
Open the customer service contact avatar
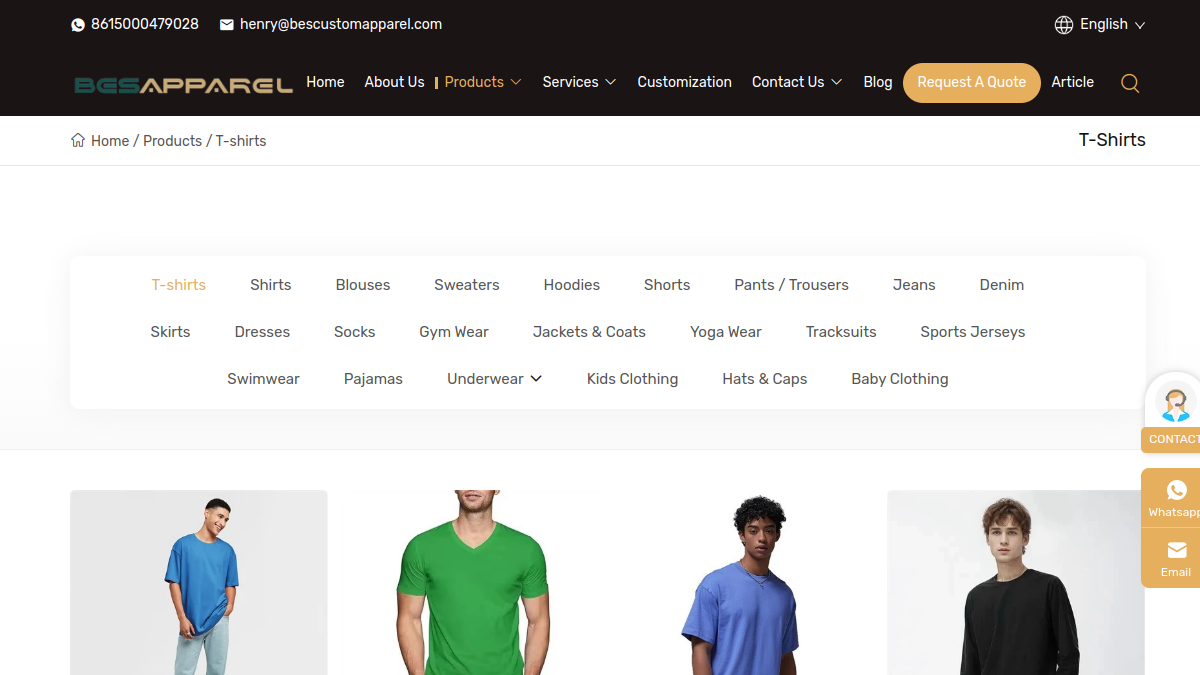(x=1175, y=404)
